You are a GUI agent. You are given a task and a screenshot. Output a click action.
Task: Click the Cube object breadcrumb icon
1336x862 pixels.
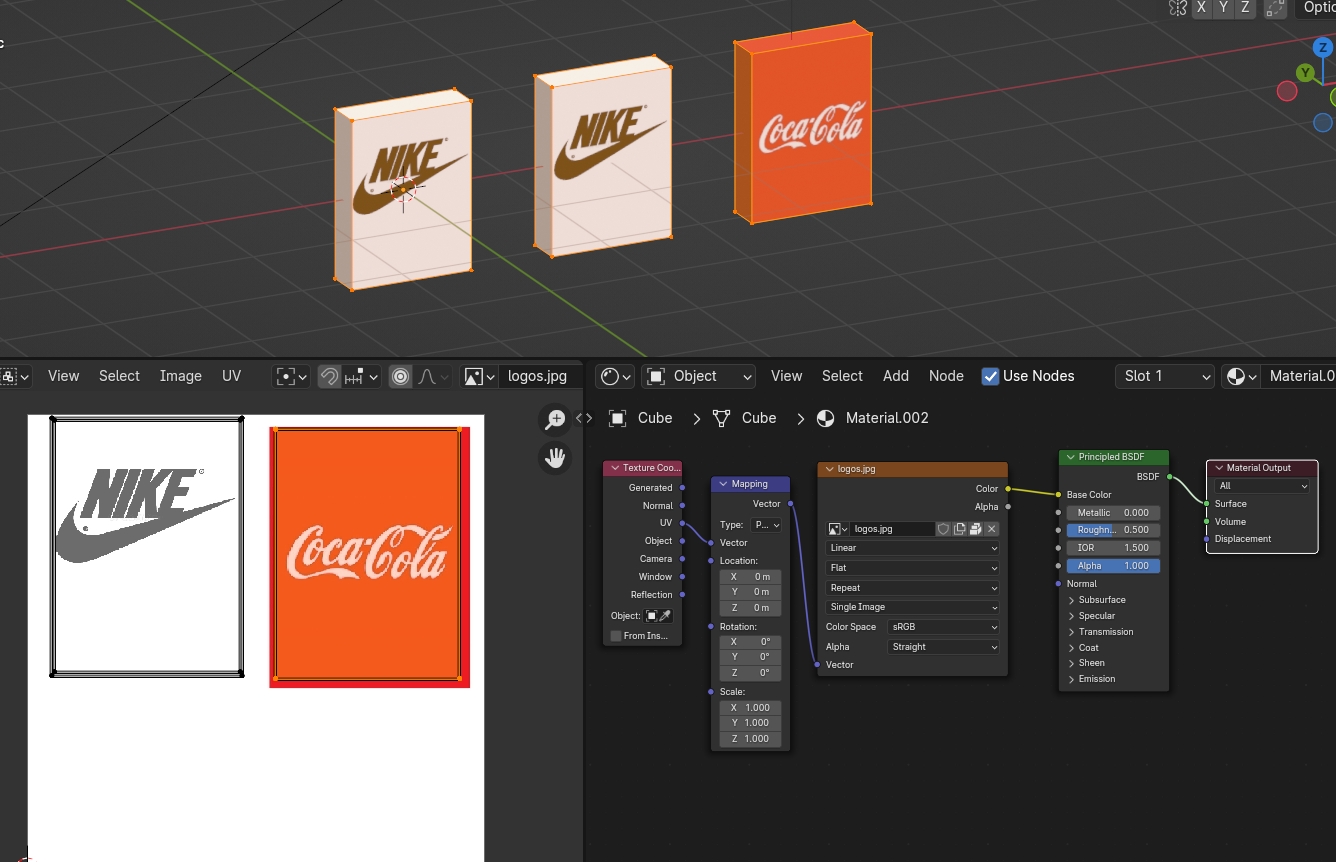coord(618,418)
